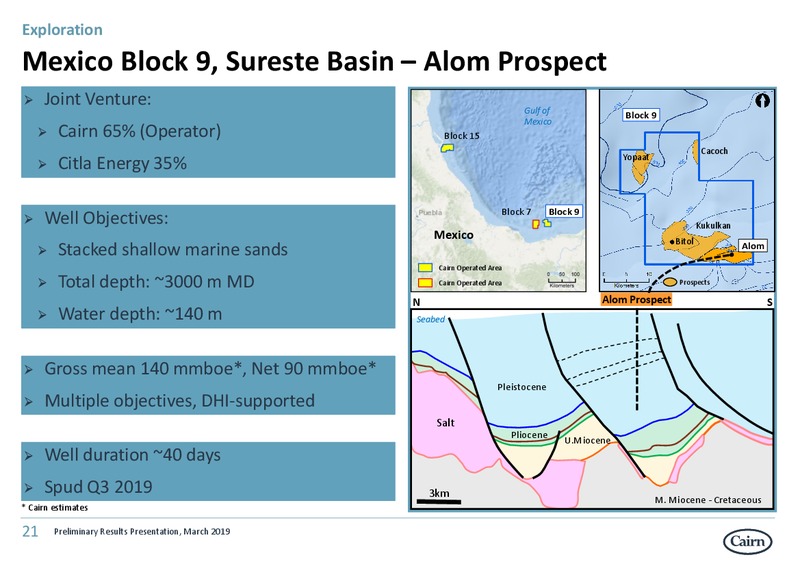This screenshot has width=800, height=566.
Task: Click 'Well duration ~40 days' text
Action: point(133,455)
